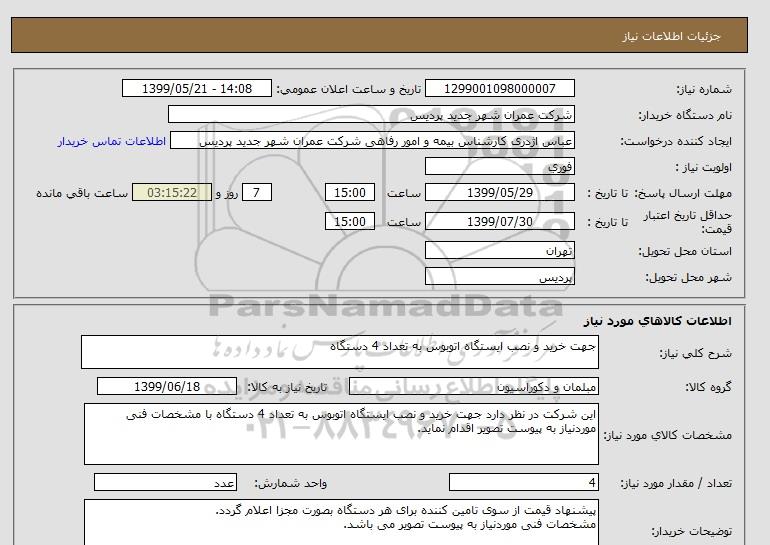This screenshot has width=770, height=545.
Task: Select the goods need date 1399/06/18
Action: 167,386
